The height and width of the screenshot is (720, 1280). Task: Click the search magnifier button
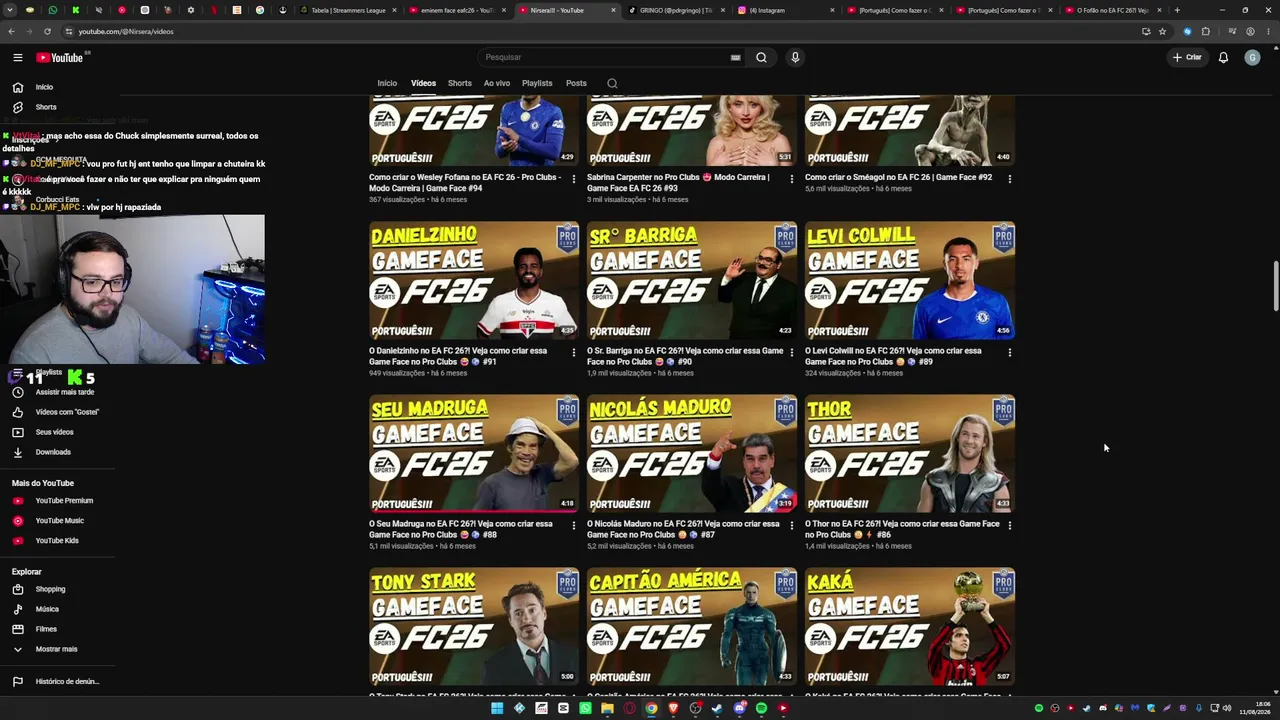[x=761, y=57]
